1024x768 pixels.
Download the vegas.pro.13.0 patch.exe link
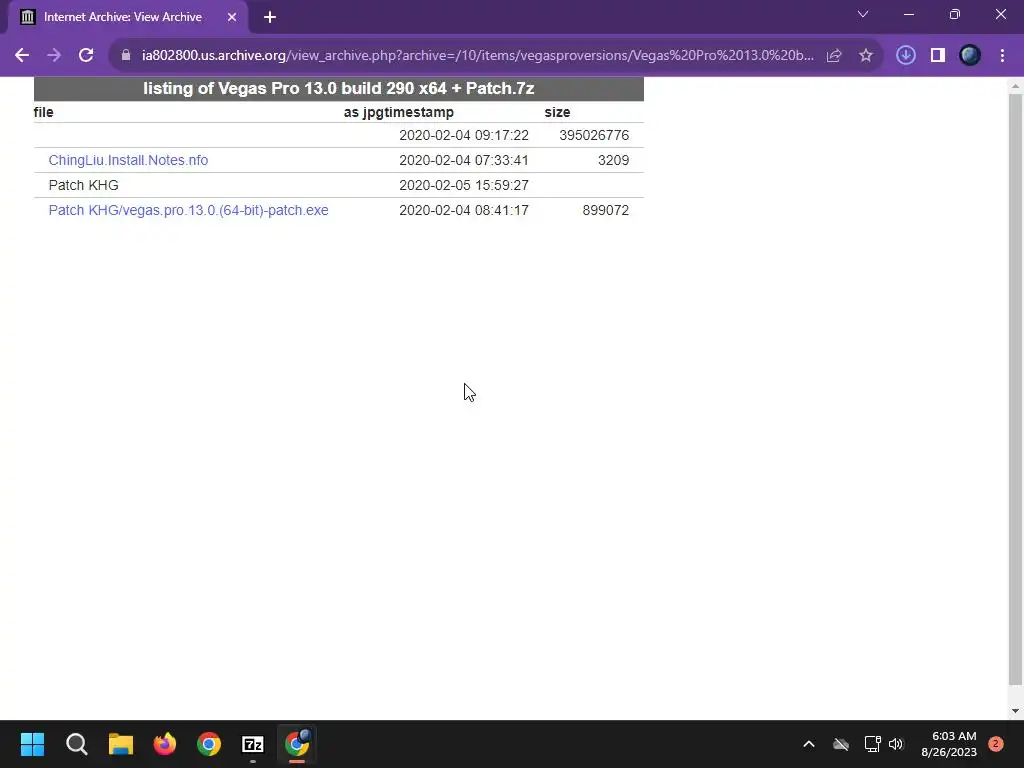tap(188, 210)
